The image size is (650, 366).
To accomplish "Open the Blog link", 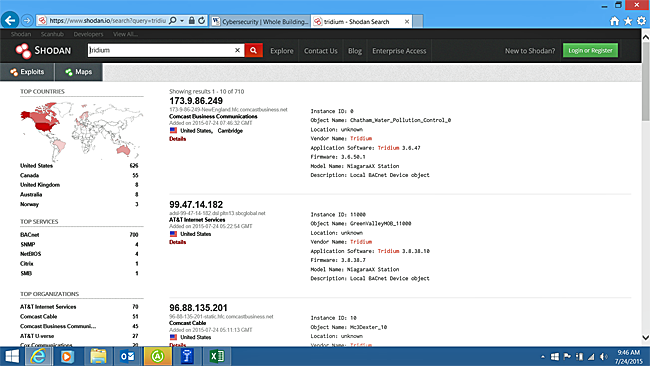I will click(x=355, y=51).
